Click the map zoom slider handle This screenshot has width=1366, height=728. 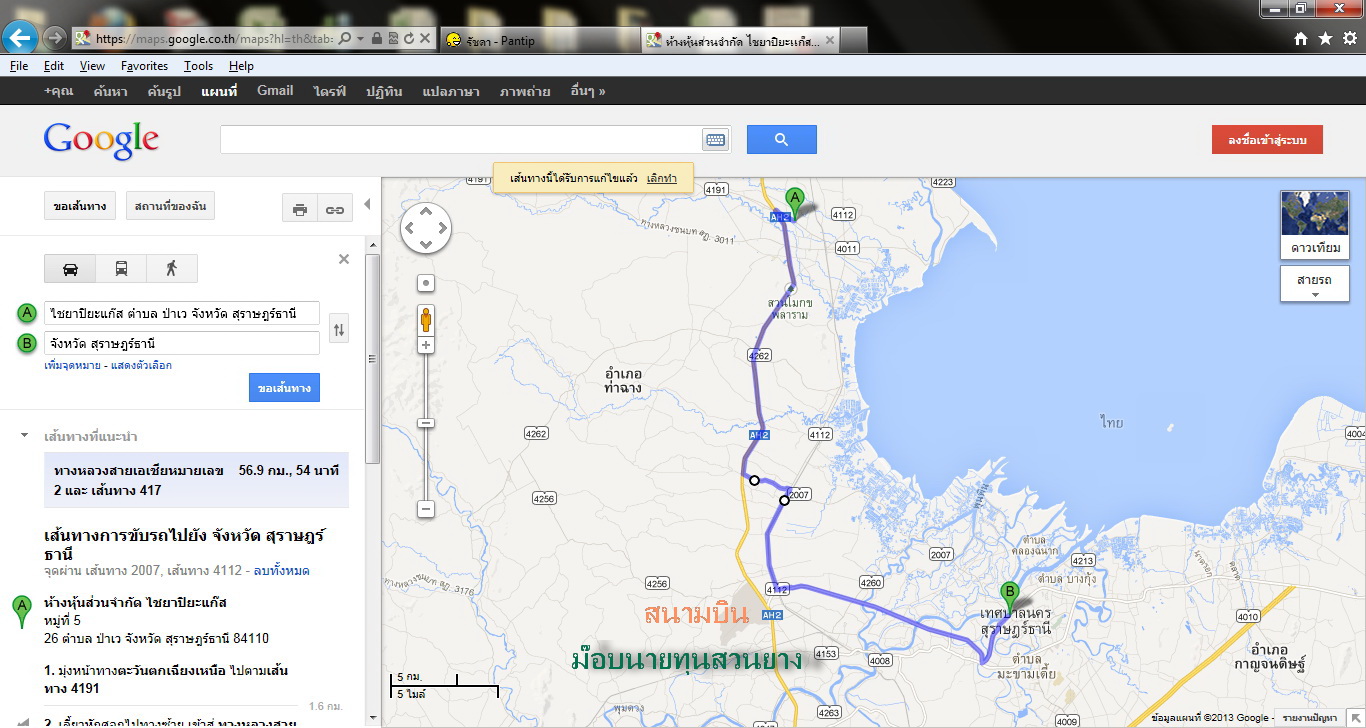[426, 423]
